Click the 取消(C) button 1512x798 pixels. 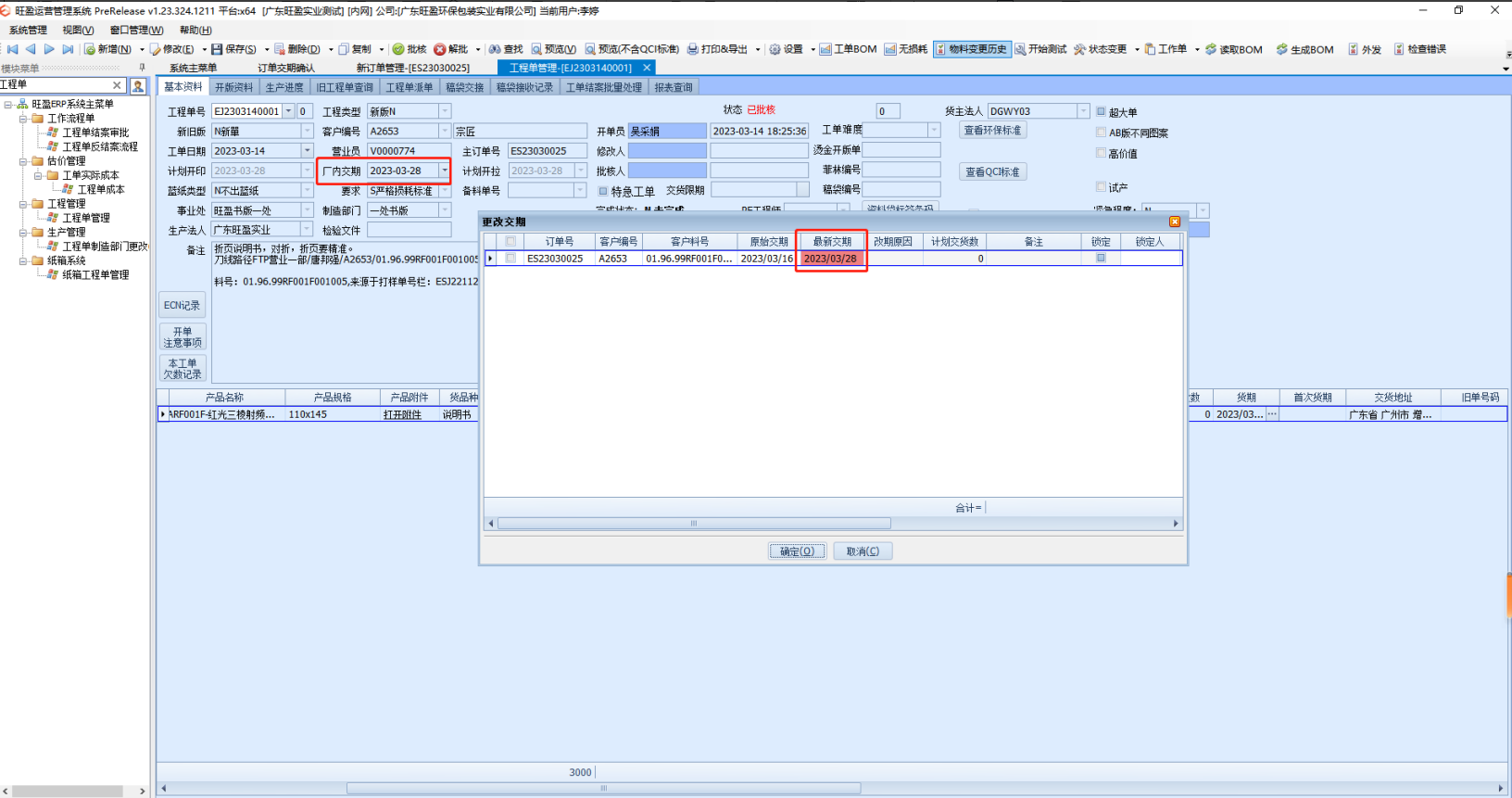pos(863,551)
